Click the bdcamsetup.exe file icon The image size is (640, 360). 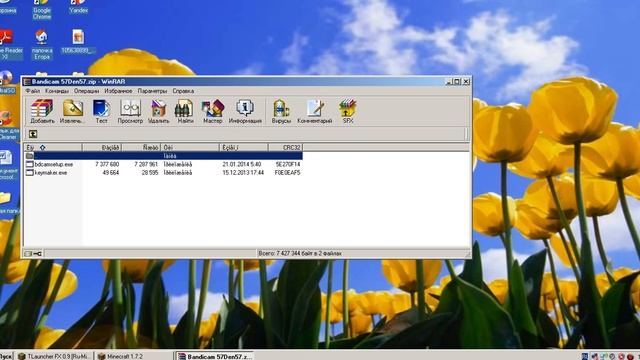click(x=29, y=164)
